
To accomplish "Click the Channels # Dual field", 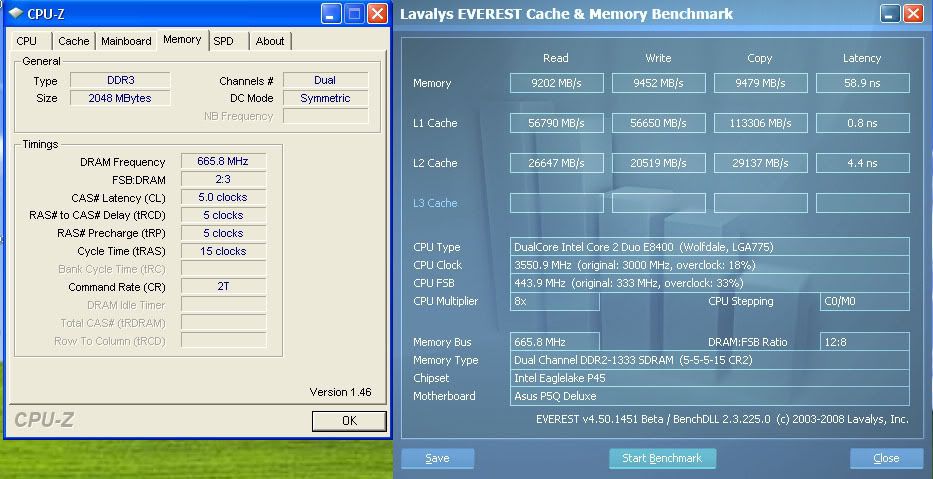I will [325, 80].
